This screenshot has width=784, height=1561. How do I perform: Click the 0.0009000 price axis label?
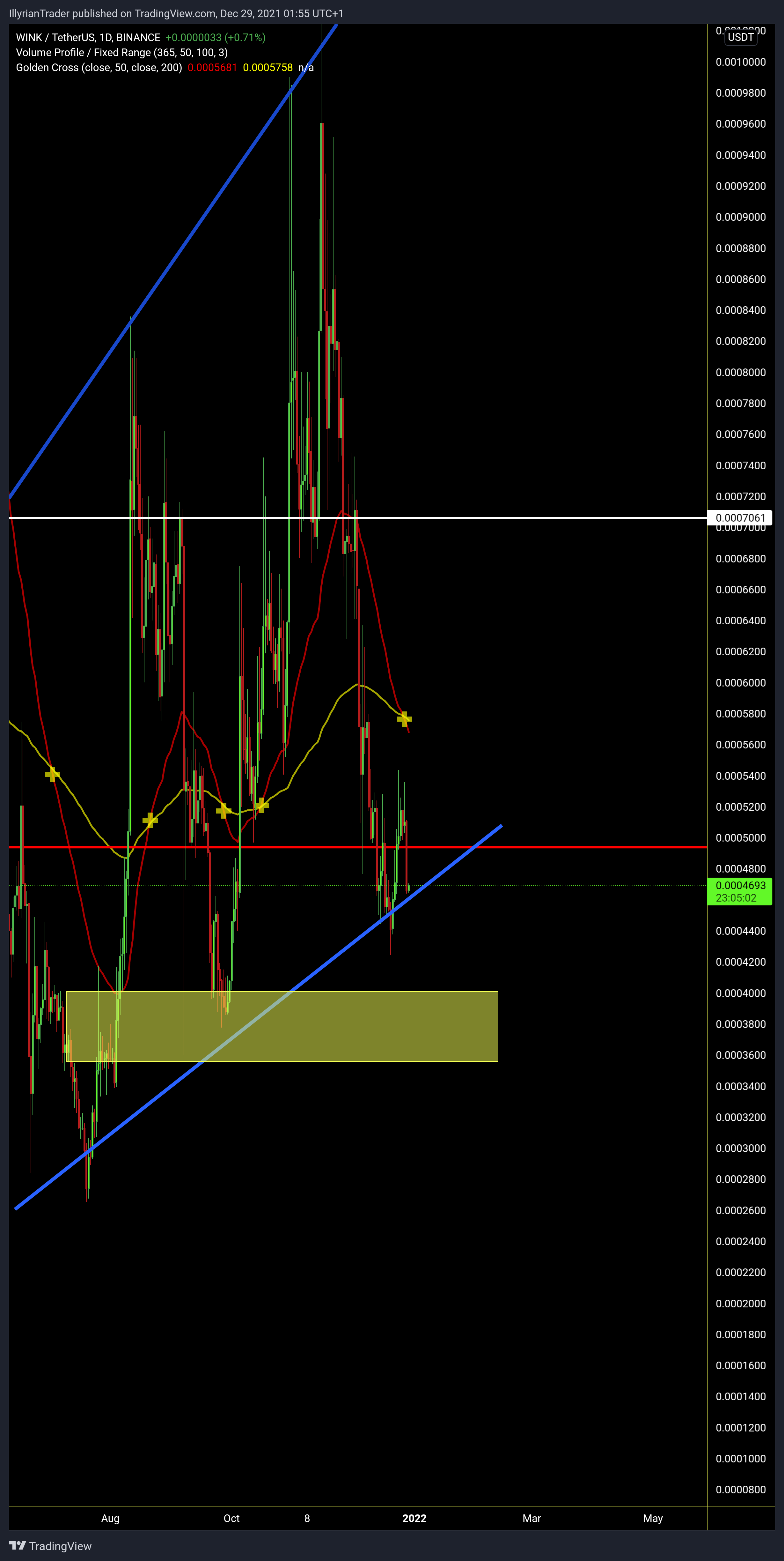point(740,217)
